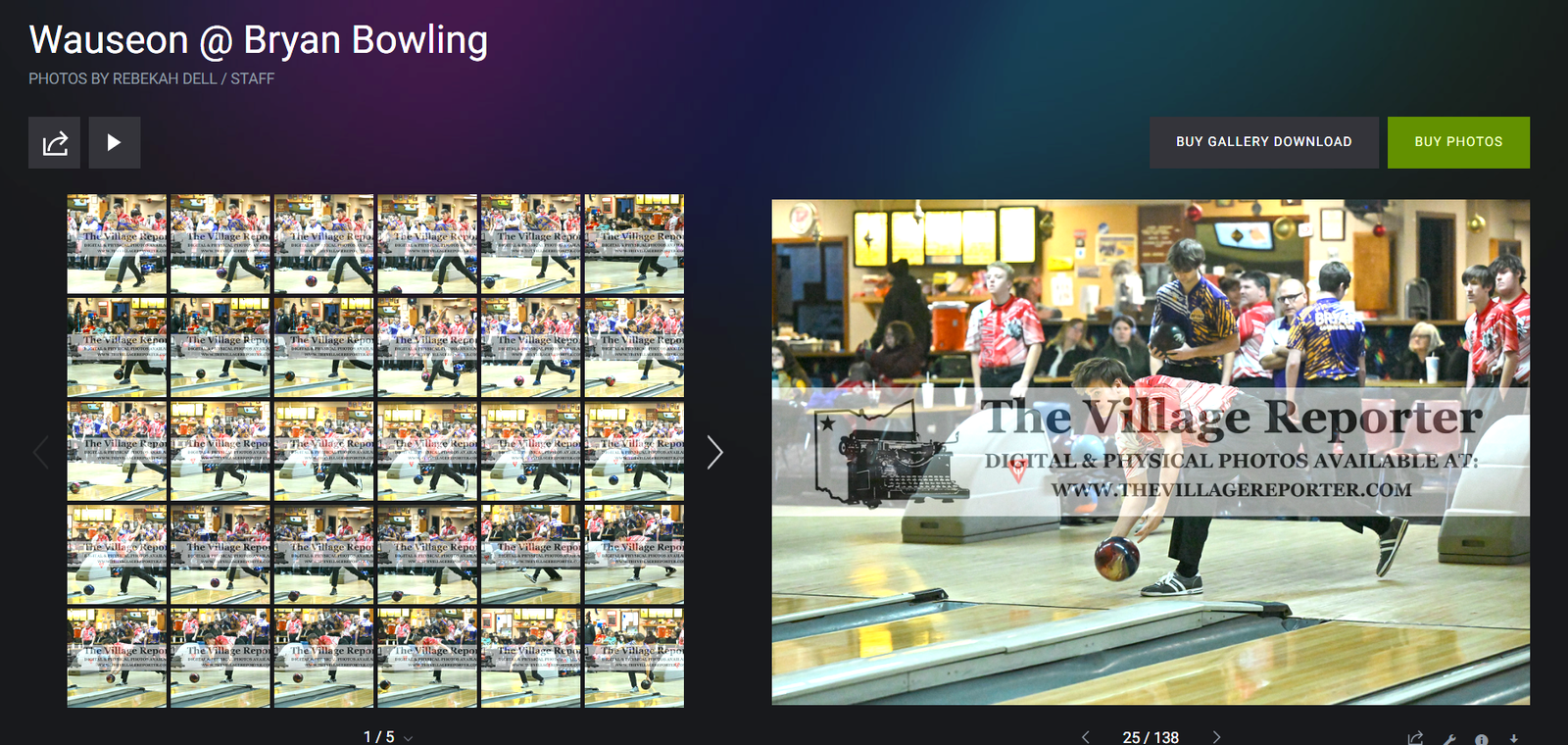Image resolution: width=1568 pixels, height=745 pixels.
Task: Click the large bowling photo preview
Action: pyautogui.click(x=1151, y=452)
